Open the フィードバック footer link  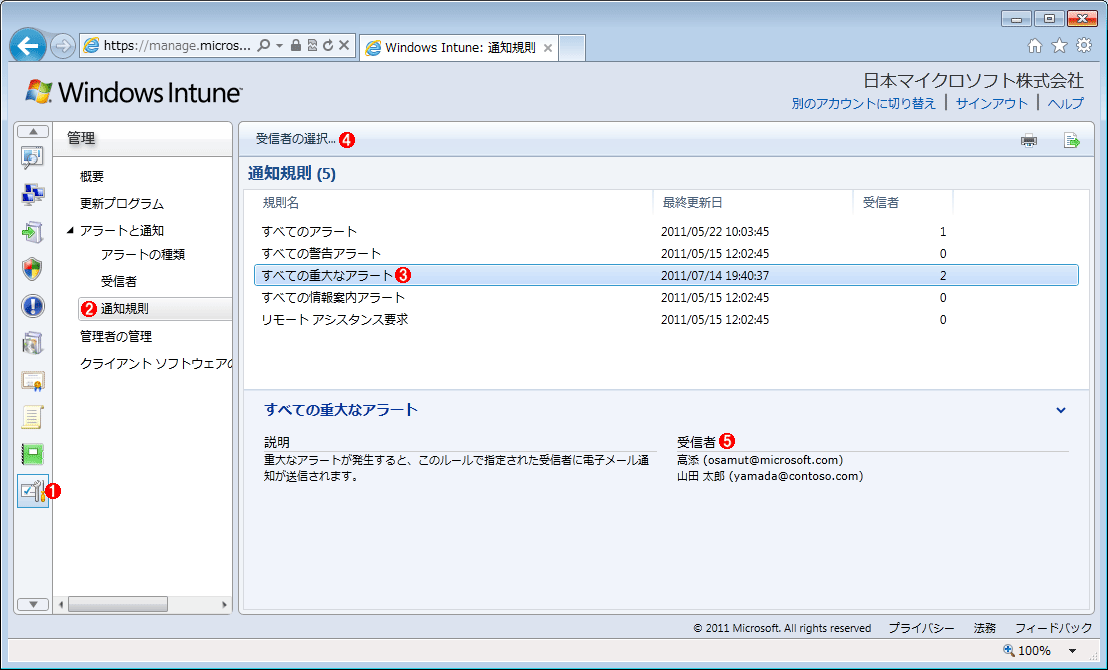point(1053,628)
